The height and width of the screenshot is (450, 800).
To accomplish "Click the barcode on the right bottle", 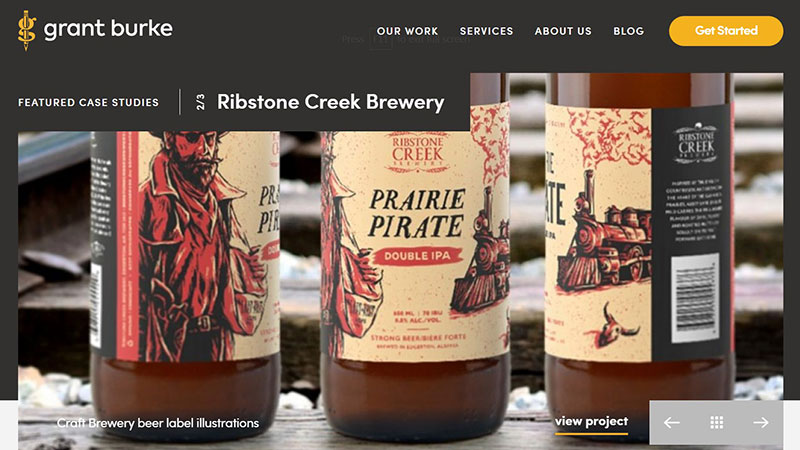I will [x=695, y=297].
